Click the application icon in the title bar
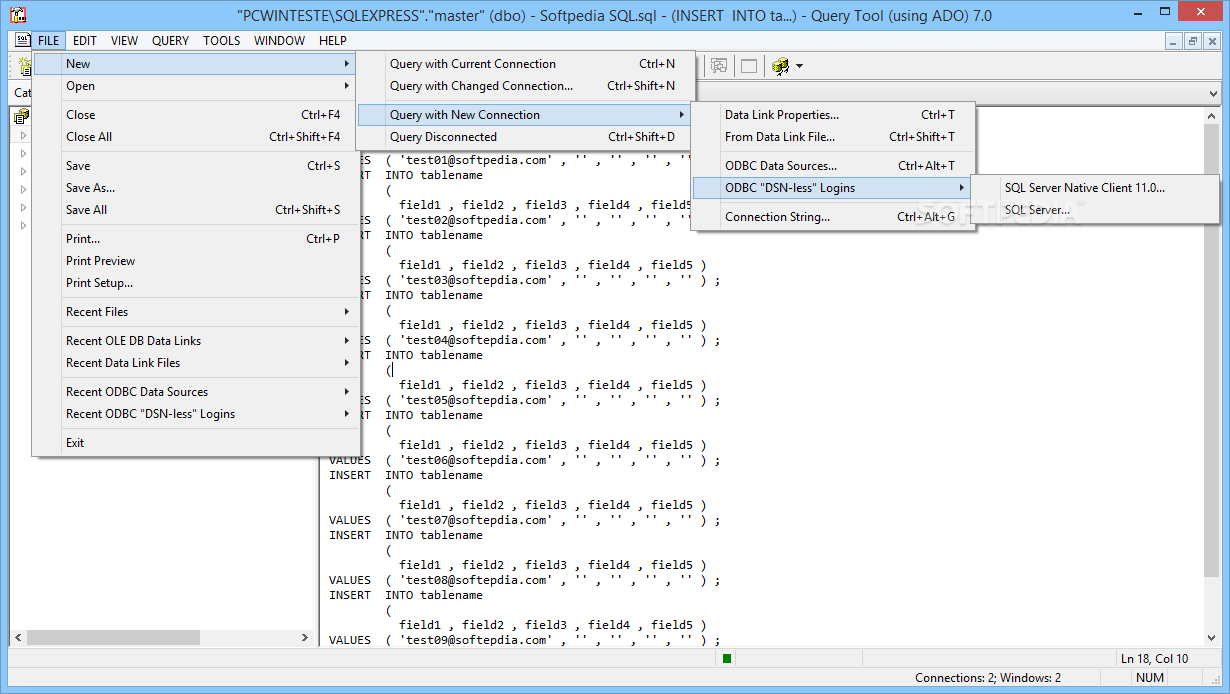This screenshot has height=694, width=1230. [17, 15]
